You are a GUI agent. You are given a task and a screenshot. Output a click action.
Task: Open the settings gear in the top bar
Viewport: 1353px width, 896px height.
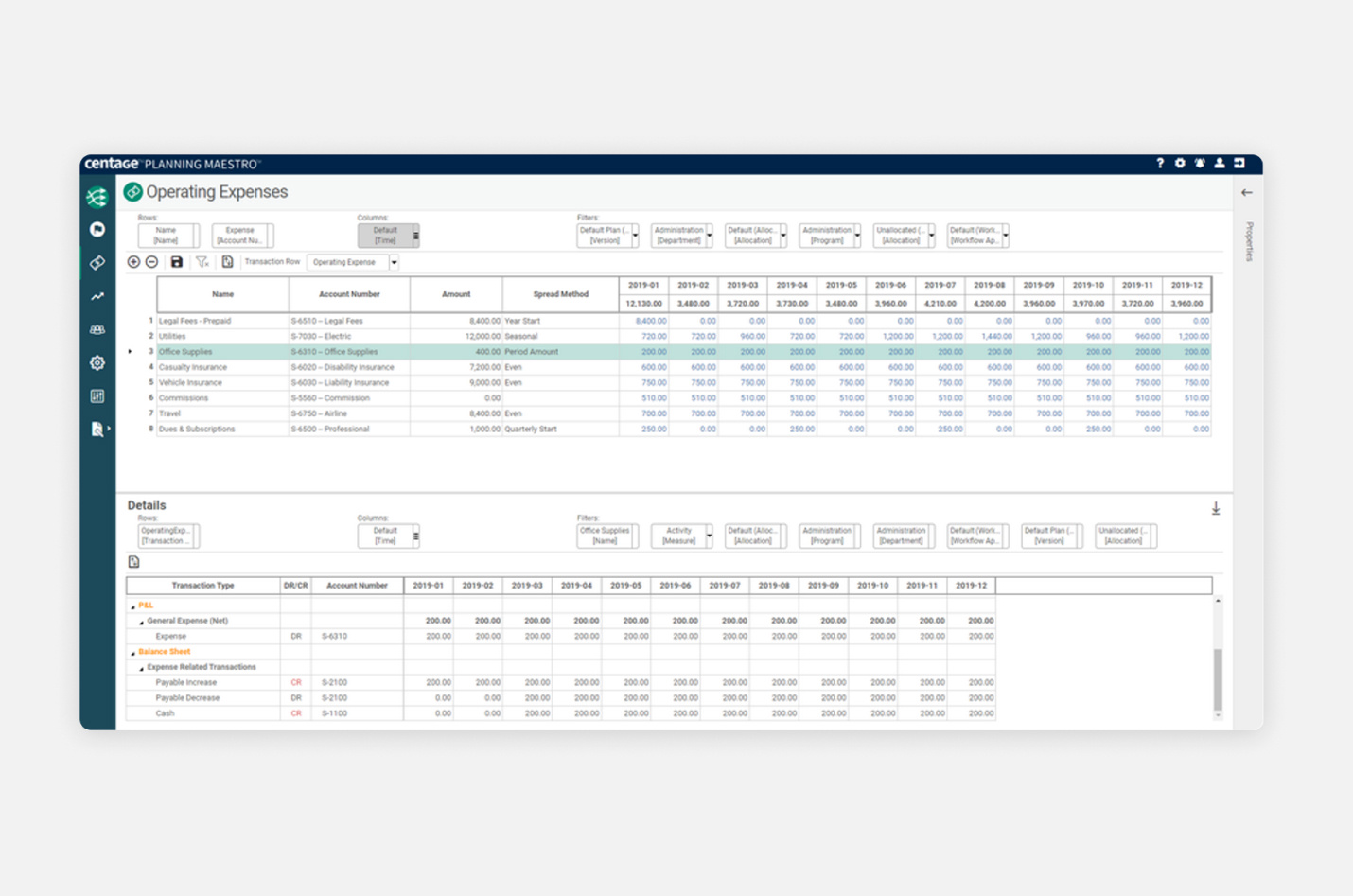pyautogui.click(x=1180, y=164)
